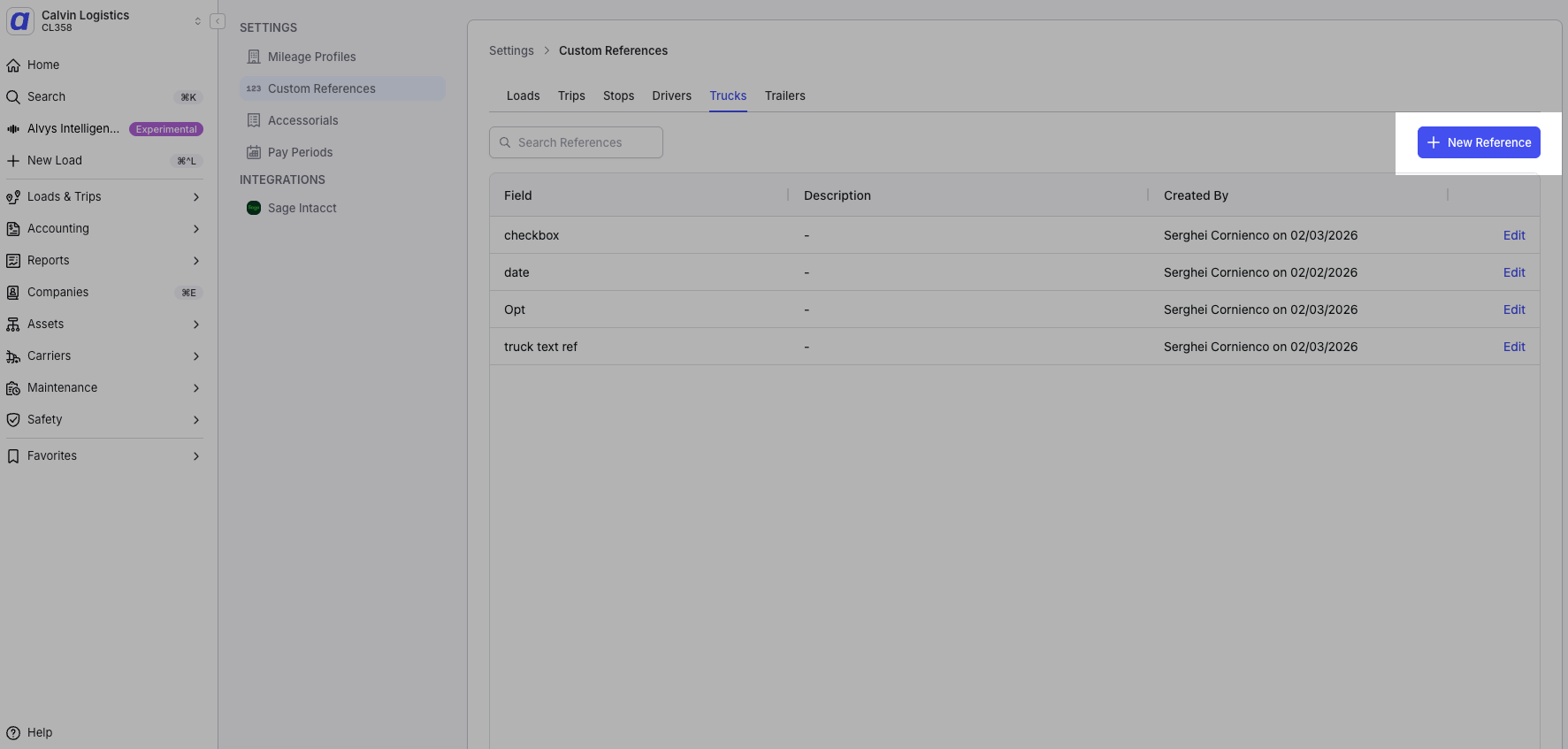Click the Companies icon

point(13,293)
